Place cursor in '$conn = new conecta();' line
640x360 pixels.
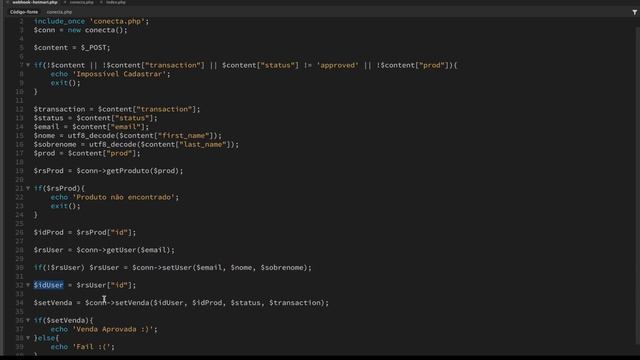80,30
